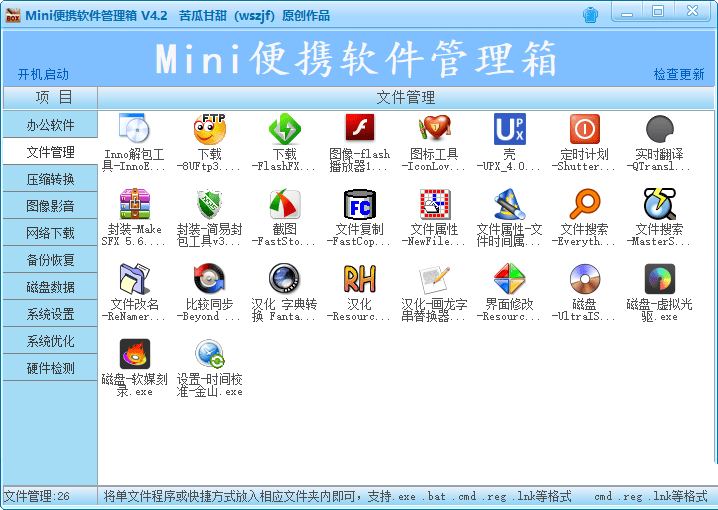Open the FlashFXP download icon
Viewport: 718px width, 510px height.
point(285,129)
